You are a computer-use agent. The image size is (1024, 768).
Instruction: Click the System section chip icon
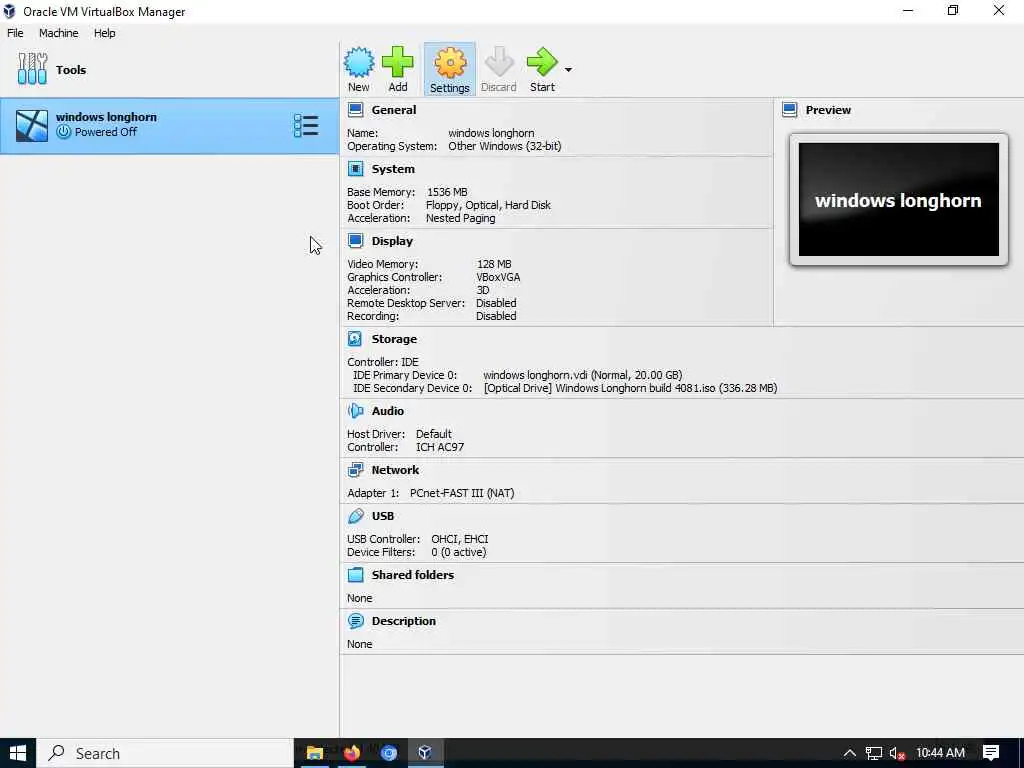[355, 169]
